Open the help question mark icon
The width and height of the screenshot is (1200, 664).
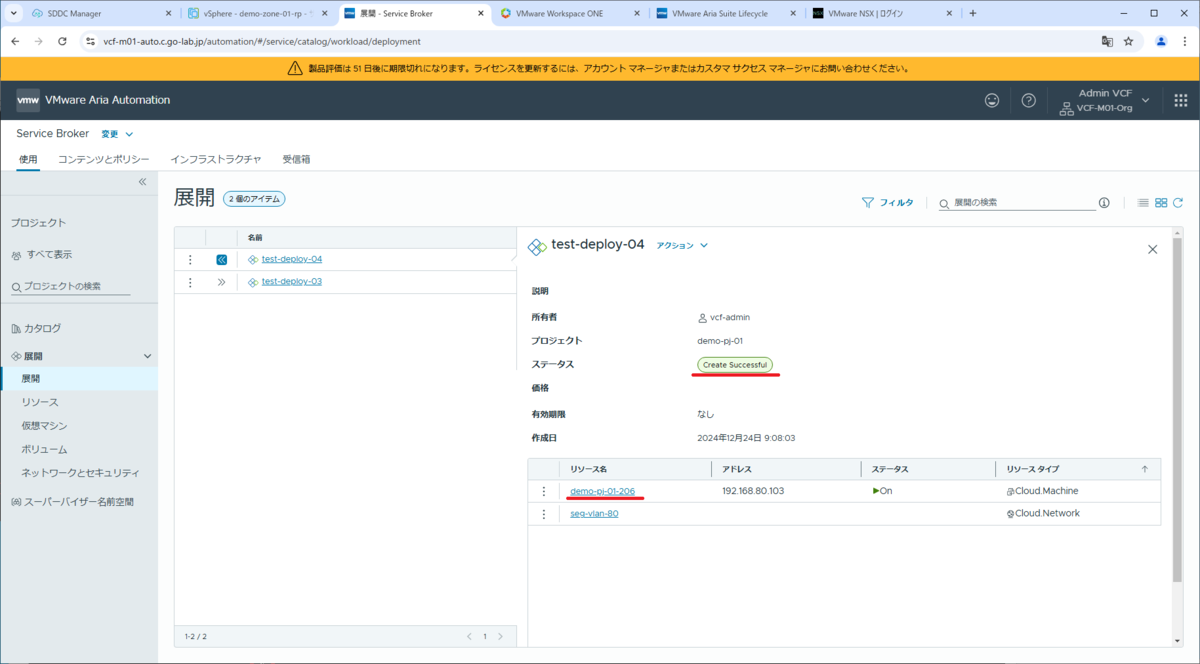pos(1028,100)
